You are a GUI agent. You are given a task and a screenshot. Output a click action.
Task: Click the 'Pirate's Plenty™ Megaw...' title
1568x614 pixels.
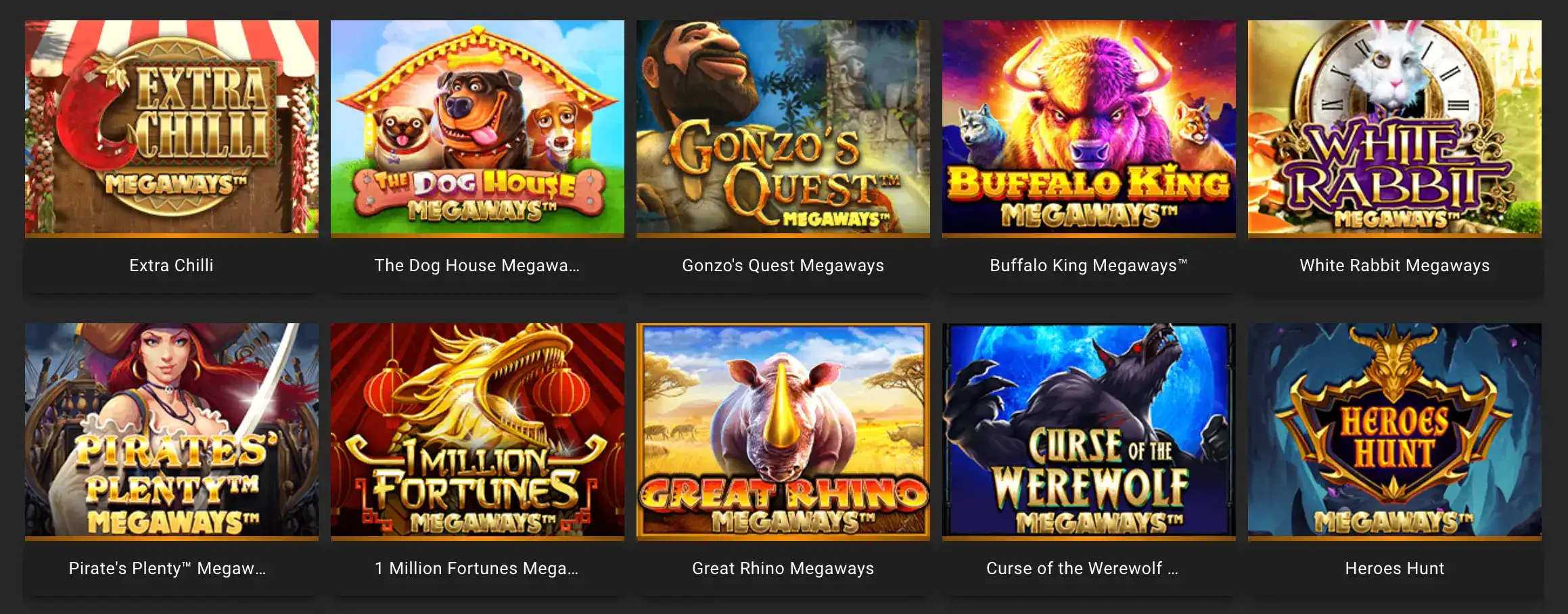tap(168, 569)
